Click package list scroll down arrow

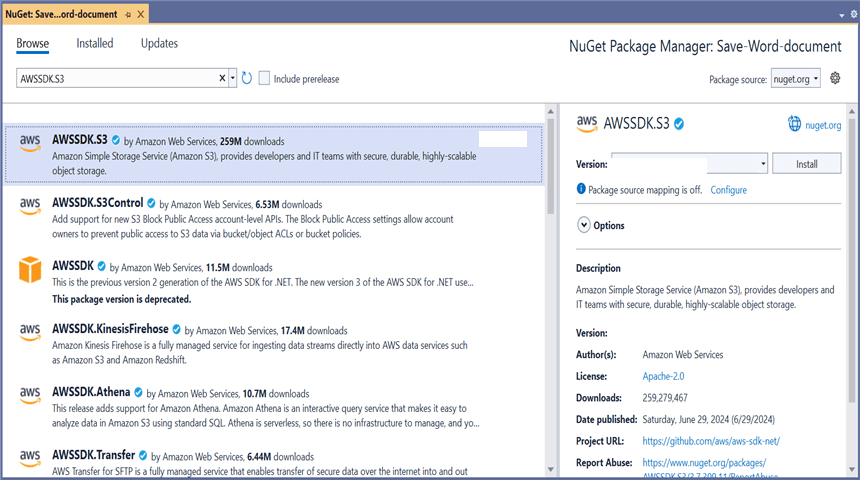coord(551,470)
